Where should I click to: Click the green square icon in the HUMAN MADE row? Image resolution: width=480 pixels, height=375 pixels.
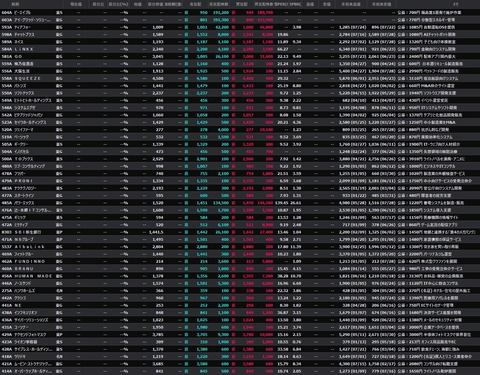186,276
